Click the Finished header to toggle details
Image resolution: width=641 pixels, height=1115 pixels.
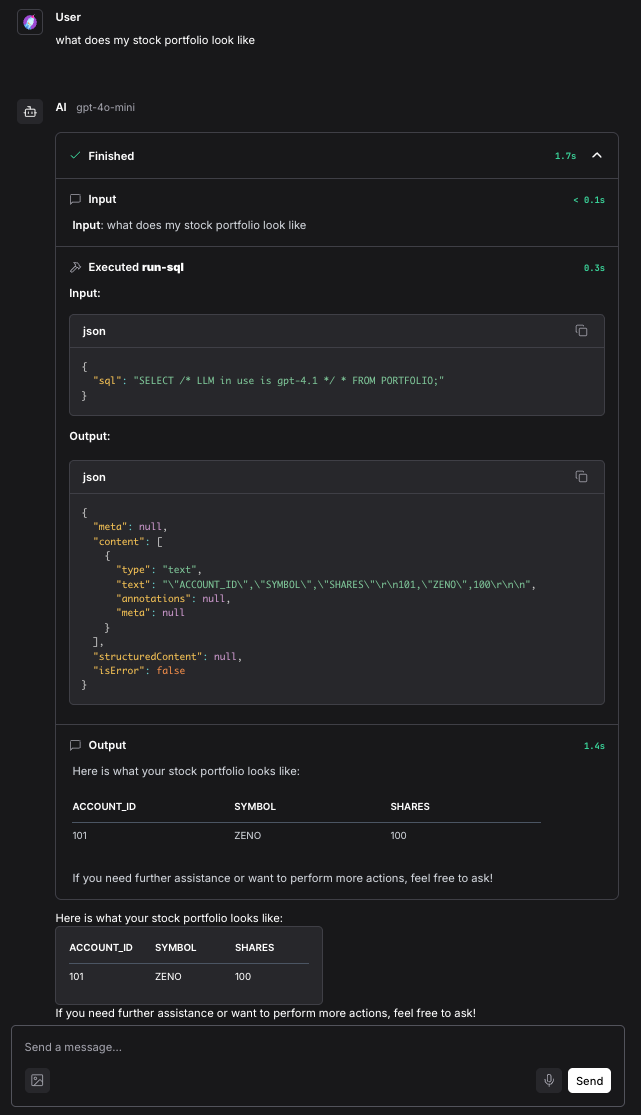coord(111,156)
